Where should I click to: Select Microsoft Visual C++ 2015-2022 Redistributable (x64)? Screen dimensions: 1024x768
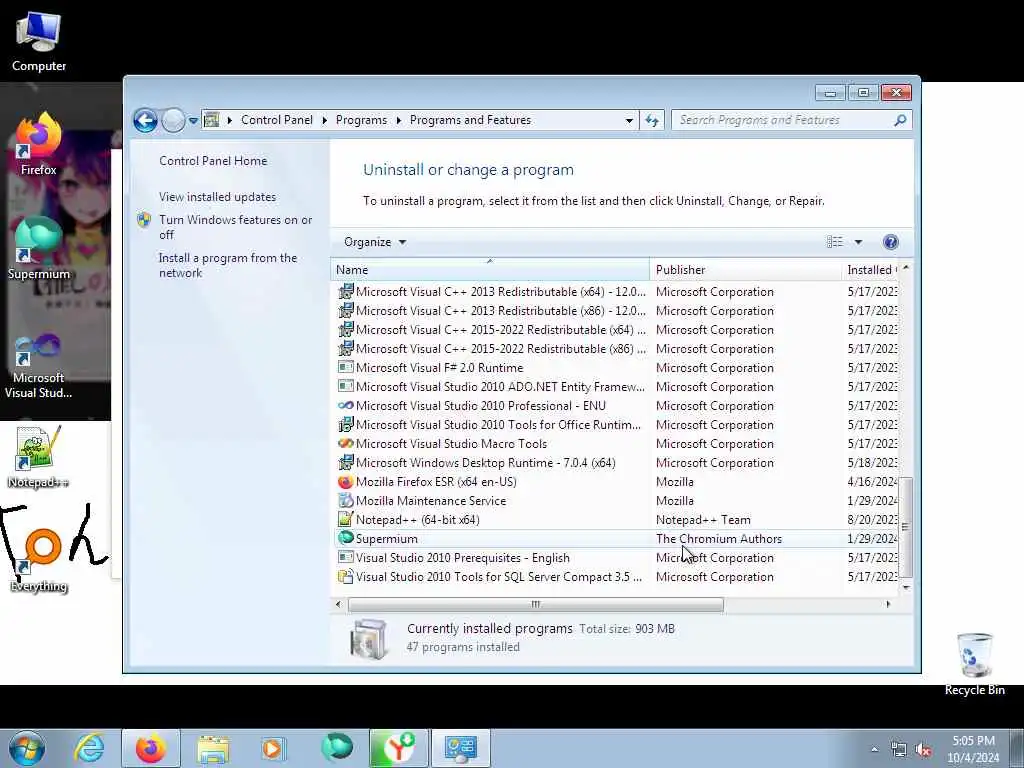point(616,330)
